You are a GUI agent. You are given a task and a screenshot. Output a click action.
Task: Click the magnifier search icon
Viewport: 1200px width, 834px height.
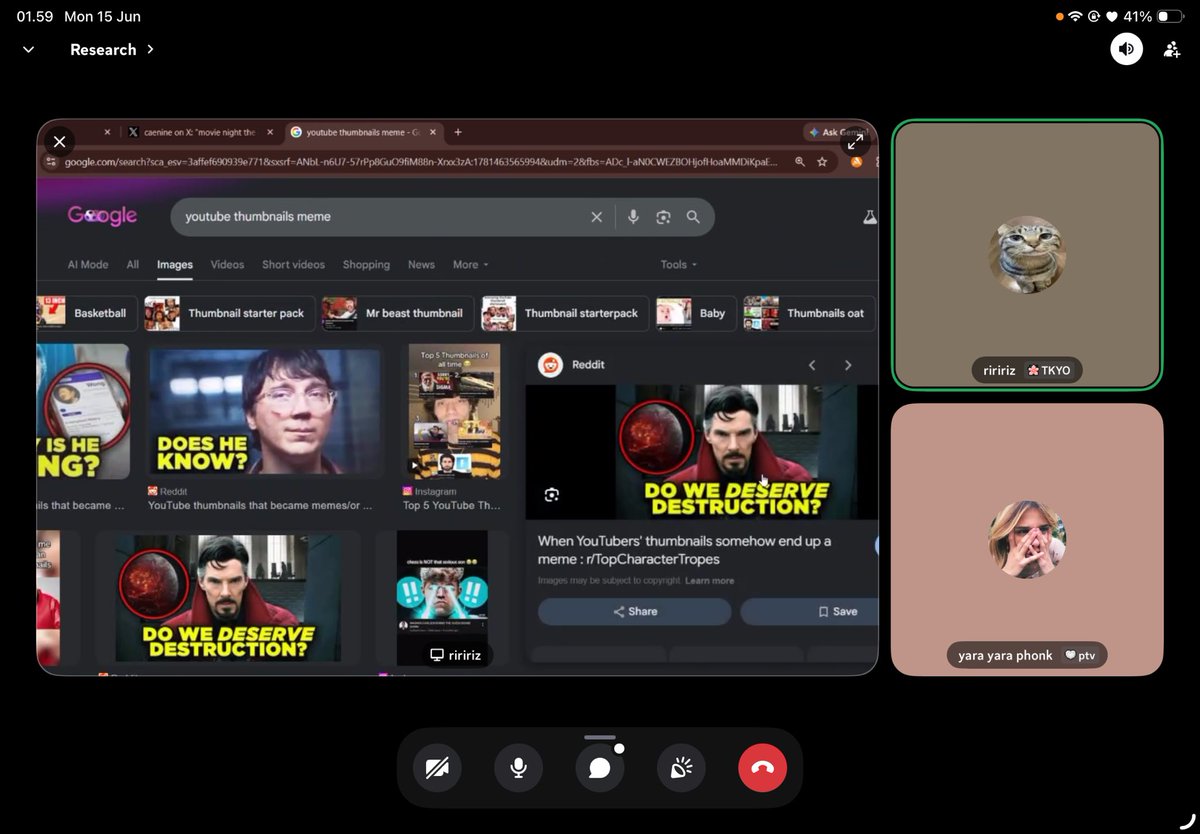click(x=693, y=217)
